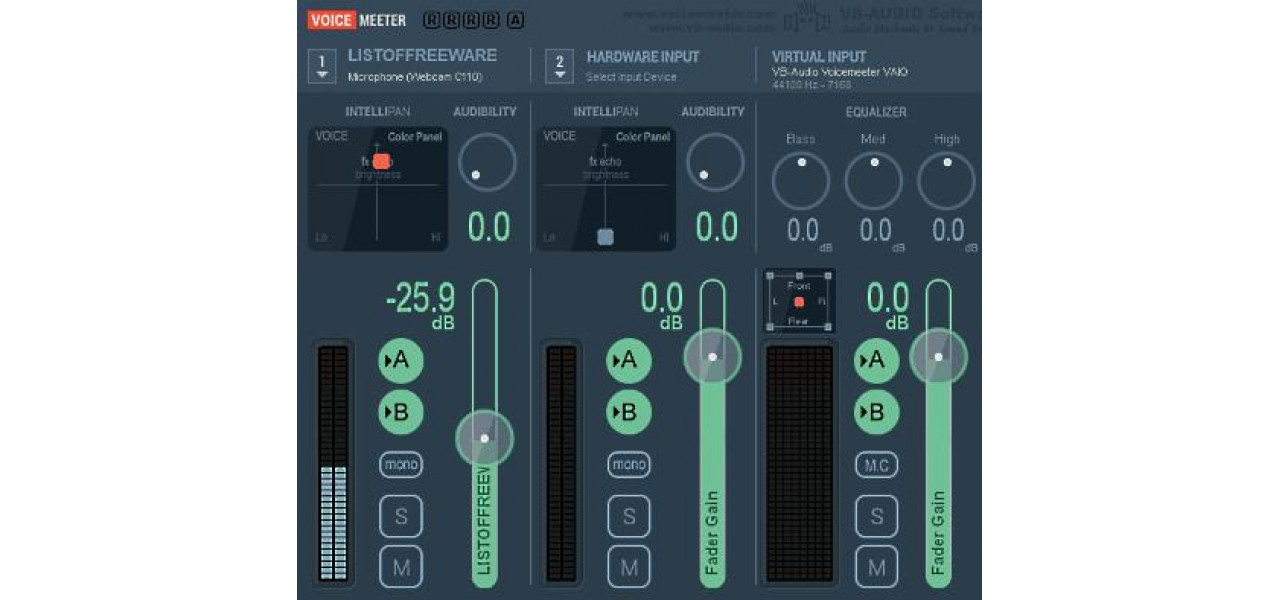Click the 0.0 dB readout on virtual input
Image resolution: width=1280 pixels, height=600 pixels.
888,305
